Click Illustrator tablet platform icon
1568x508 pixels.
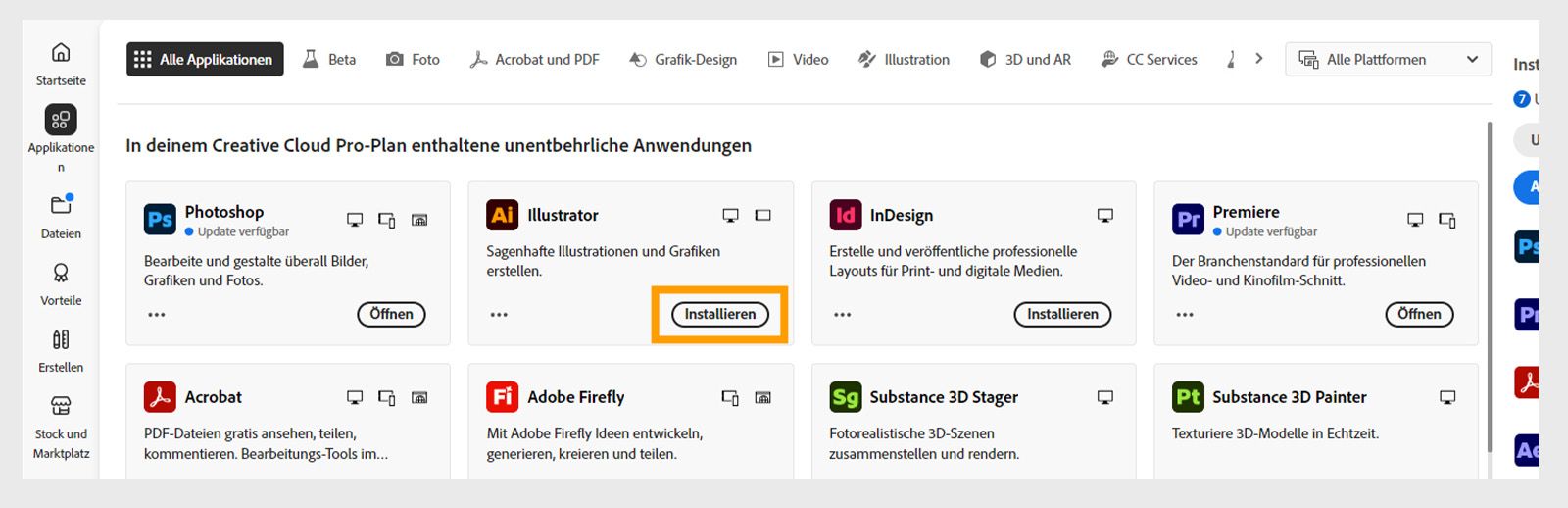(762, 215)
